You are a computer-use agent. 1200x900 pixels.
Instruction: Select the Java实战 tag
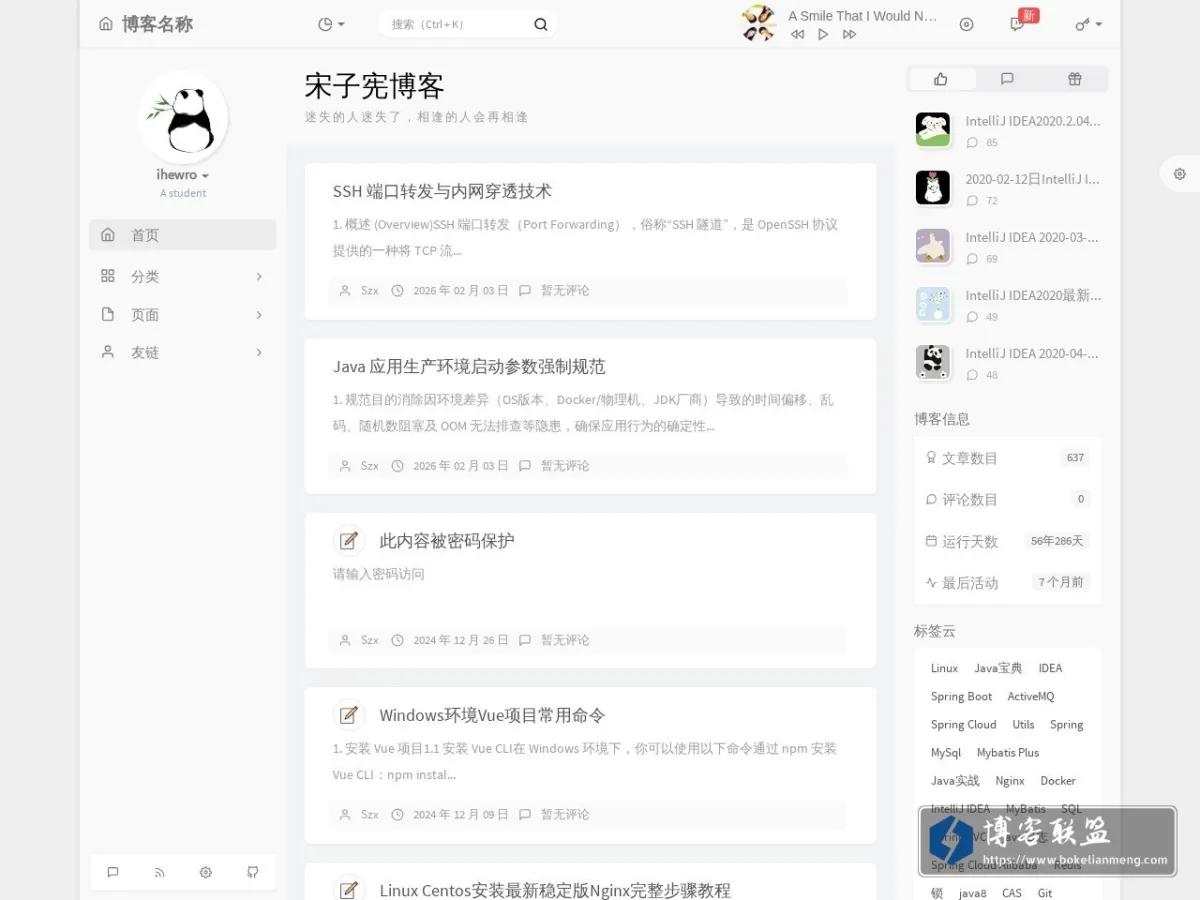click(x=955, y=780)
